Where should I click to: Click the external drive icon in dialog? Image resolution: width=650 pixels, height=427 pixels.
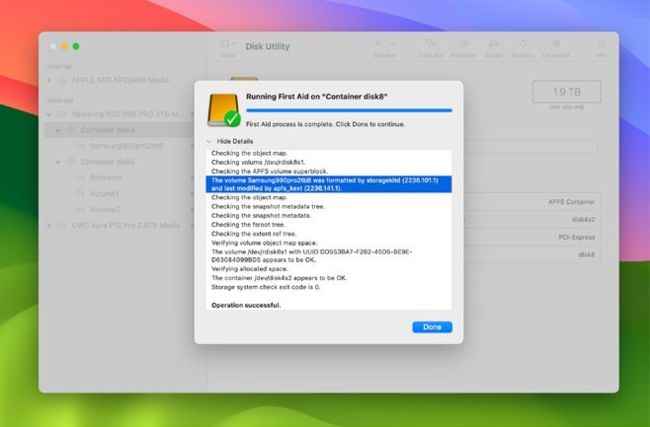click(x=222, y=107)
